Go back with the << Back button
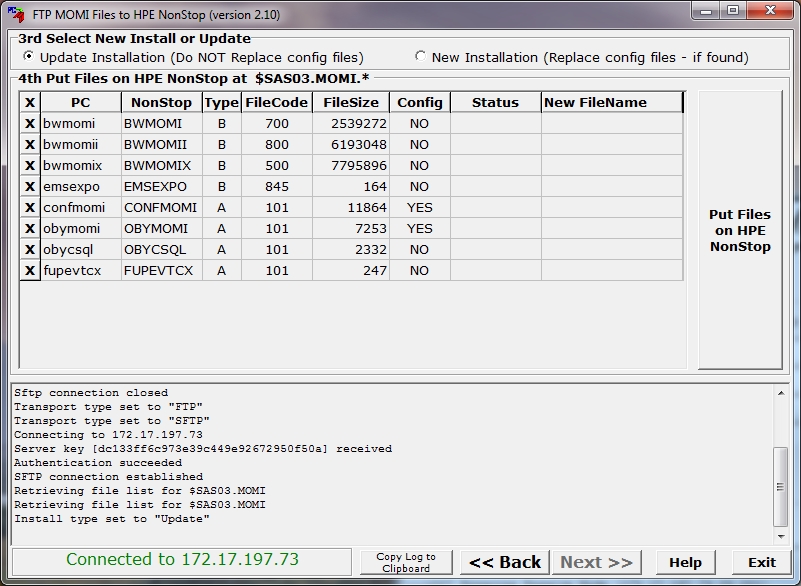The image size is (801, 586). tap(505, 562)
